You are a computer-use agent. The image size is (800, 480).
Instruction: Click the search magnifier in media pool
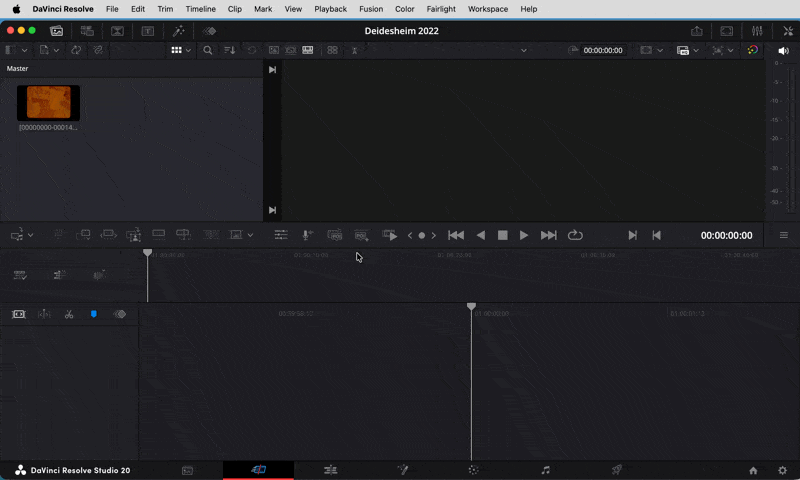click(x=208, y=50)
